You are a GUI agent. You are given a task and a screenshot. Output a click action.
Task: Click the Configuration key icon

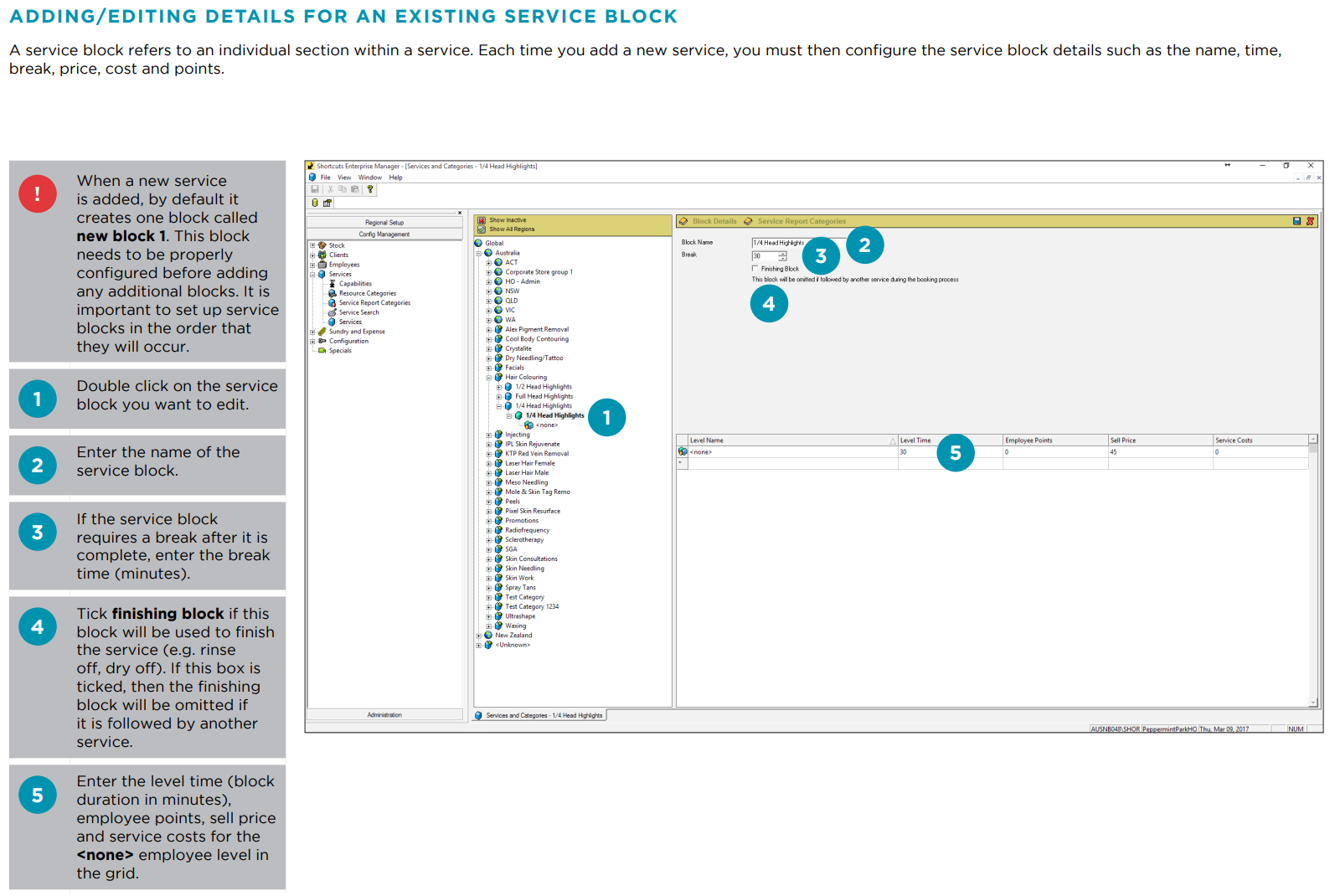click(322, 341)
